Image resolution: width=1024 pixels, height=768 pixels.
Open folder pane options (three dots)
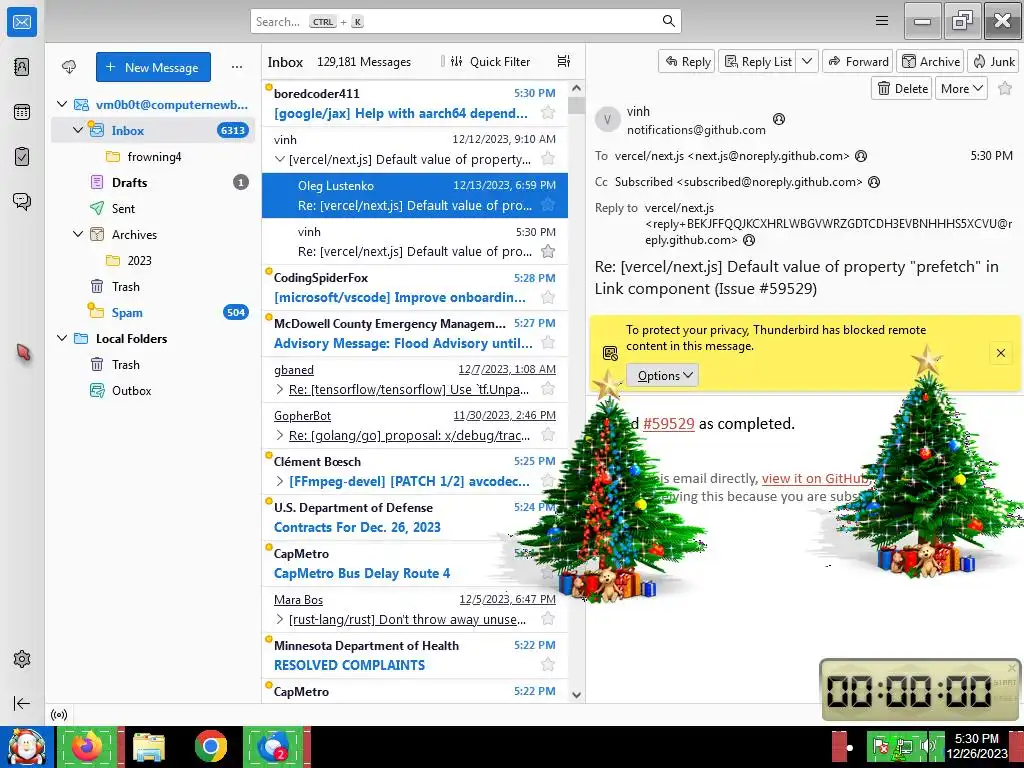pyautogui.click(x=237, y=67)
